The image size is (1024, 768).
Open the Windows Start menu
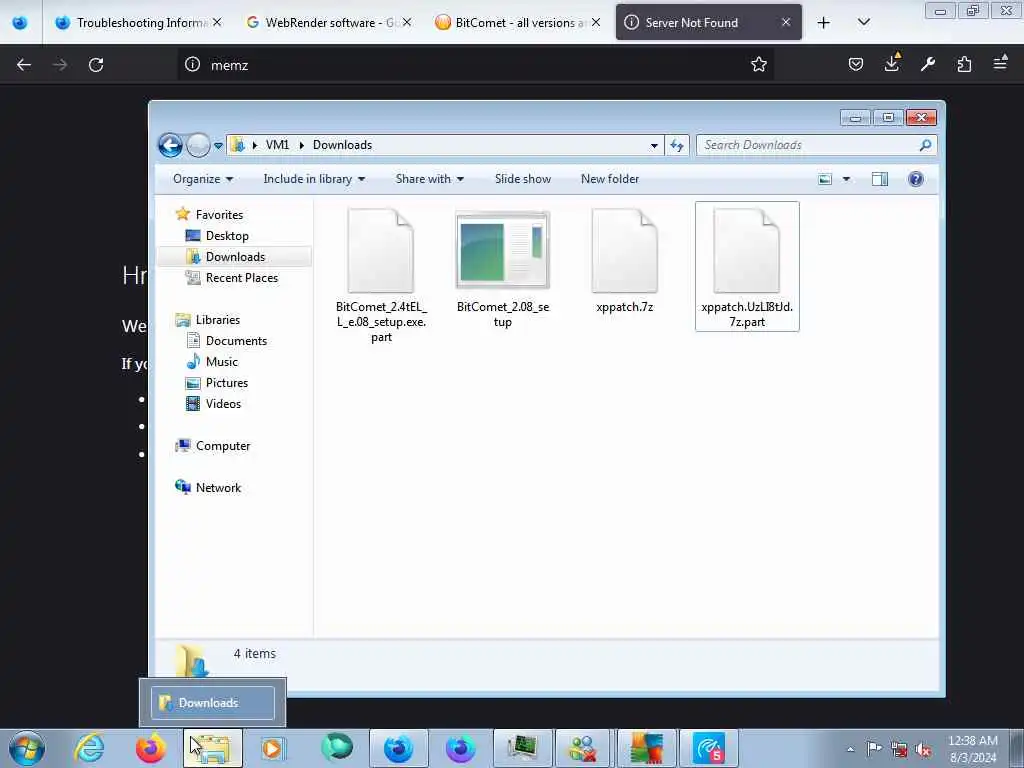tap(27, 748)
